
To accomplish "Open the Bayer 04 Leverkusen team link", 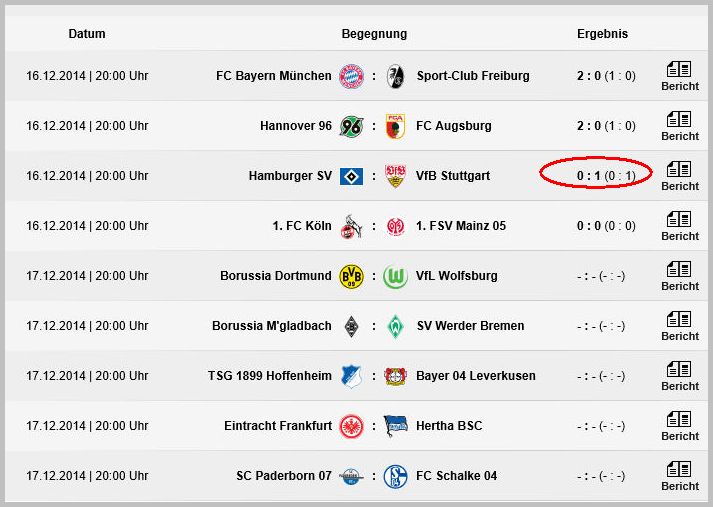I will (476, 376).
